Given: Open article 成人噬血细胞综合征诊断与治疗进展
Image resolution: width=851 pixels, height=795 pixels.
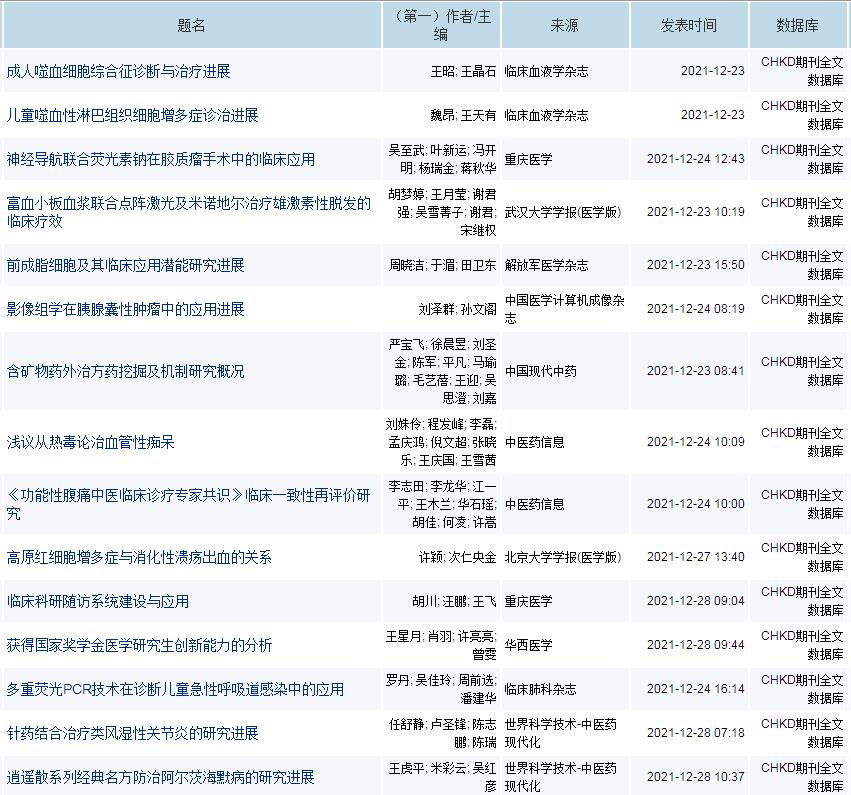Looking at the screenshot, I should 118,71.
